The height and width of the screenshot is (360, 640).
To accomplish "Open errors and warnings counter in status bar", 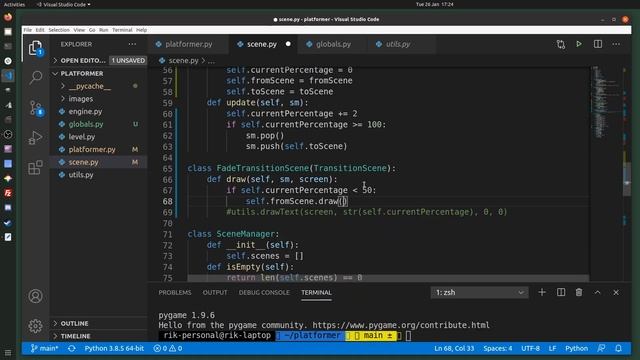I will 168,348.
